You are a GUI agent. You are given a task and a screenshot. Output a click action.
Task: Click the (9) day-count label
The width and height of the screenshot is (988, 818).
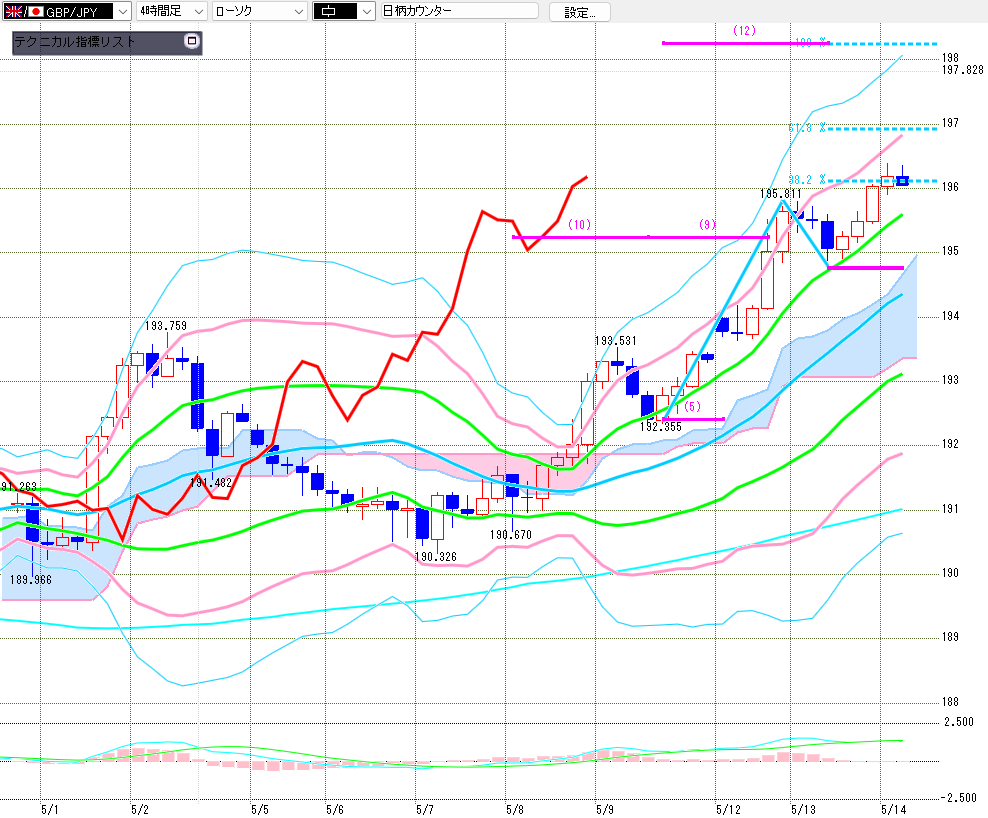coord(707,224)
